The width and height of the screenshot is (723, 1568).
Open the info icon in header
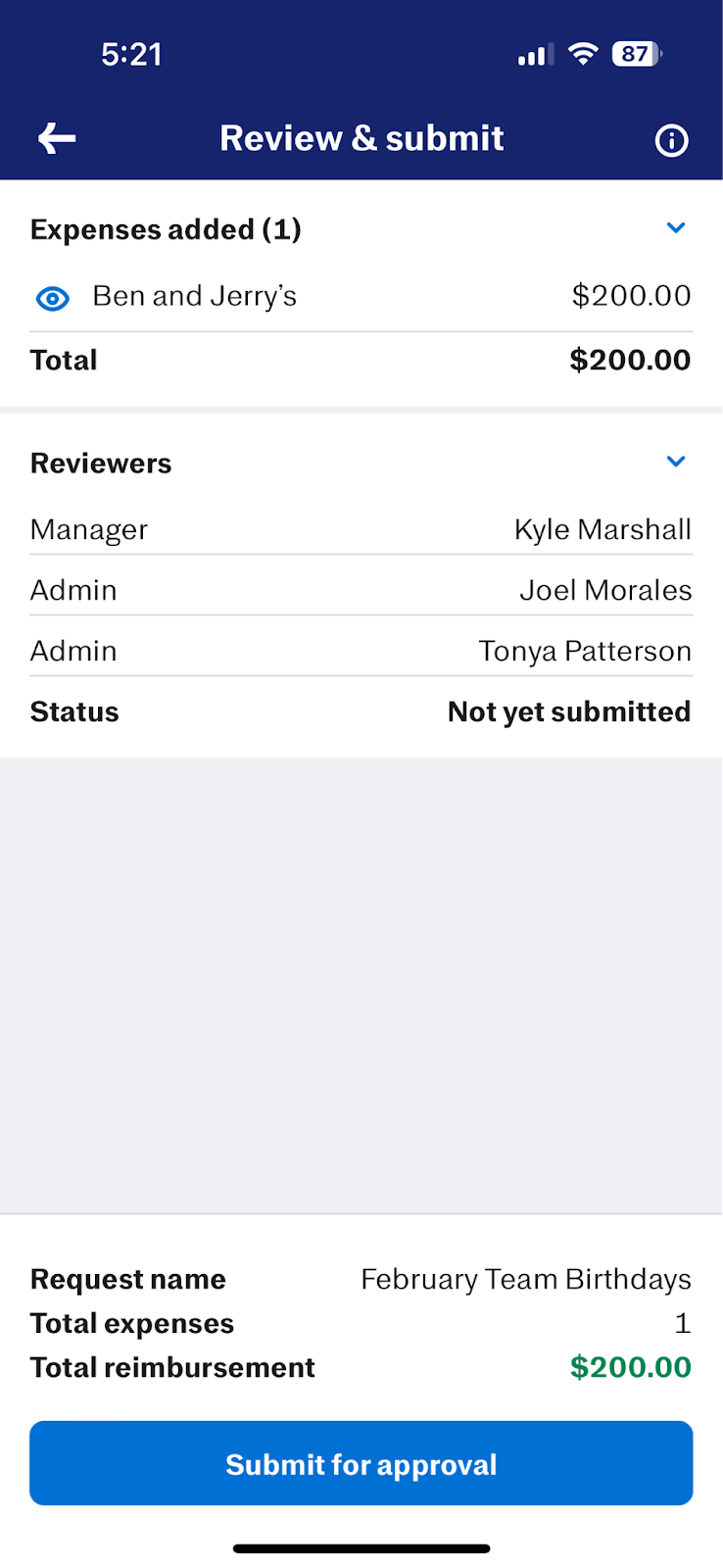pos(671,140)
